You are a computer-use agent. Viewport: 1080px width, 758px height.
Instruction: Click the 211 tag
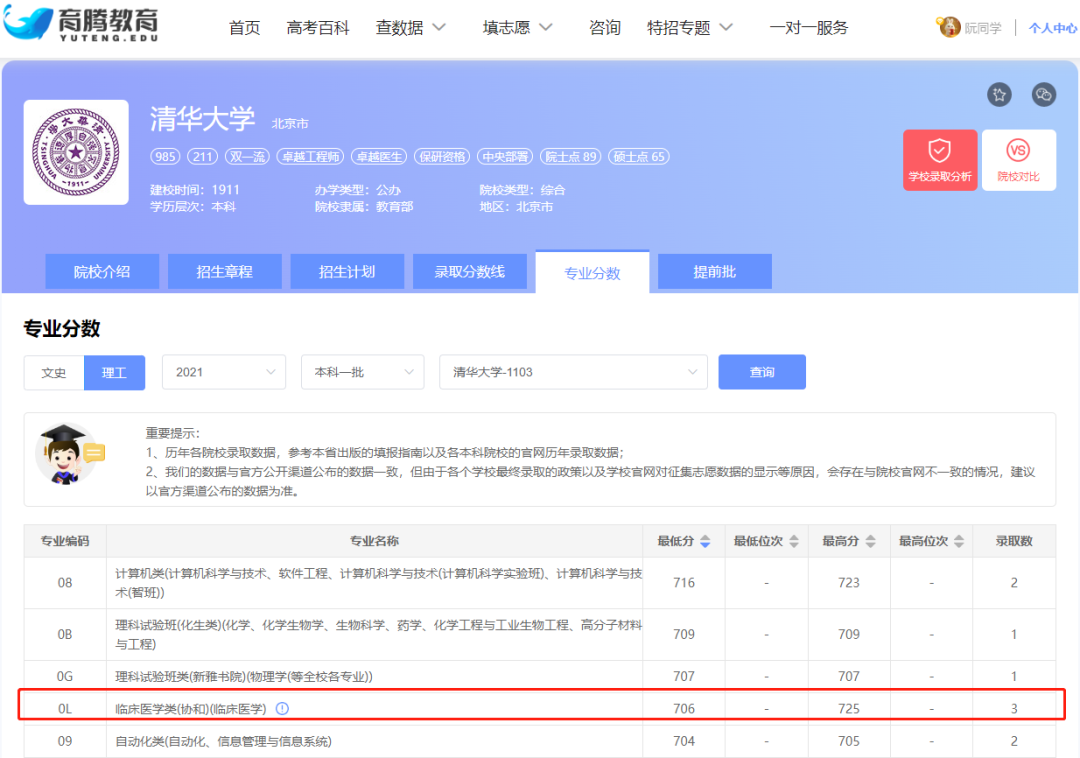(202, 156)
